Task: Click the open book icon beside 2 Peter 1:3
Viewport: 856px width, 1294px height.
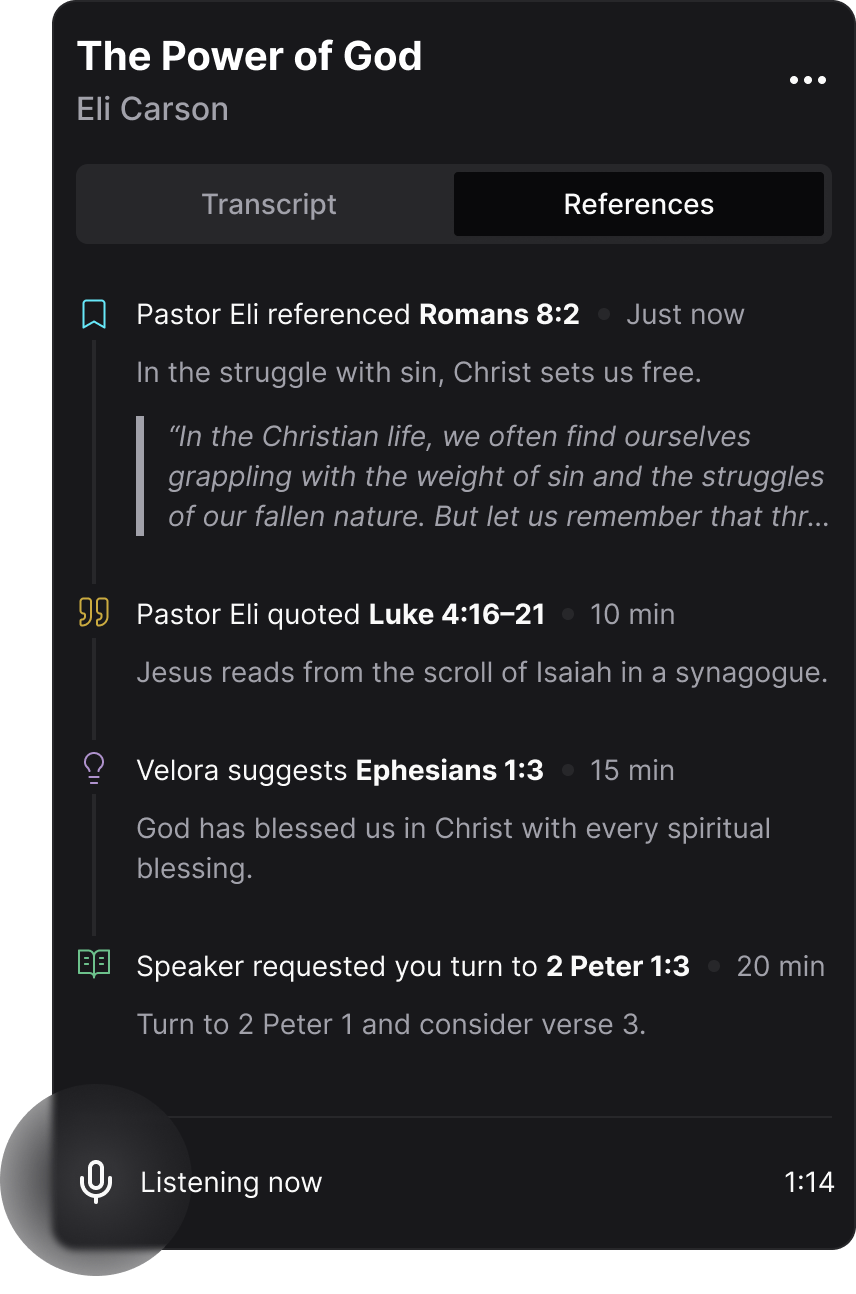Action: click(x=94, y=964)
